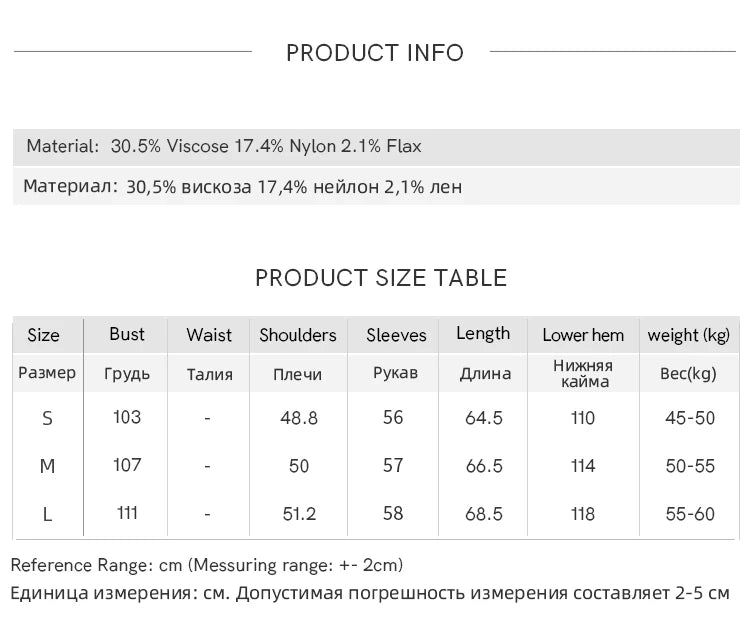Select the Length column header

click(x=483, y=334)
